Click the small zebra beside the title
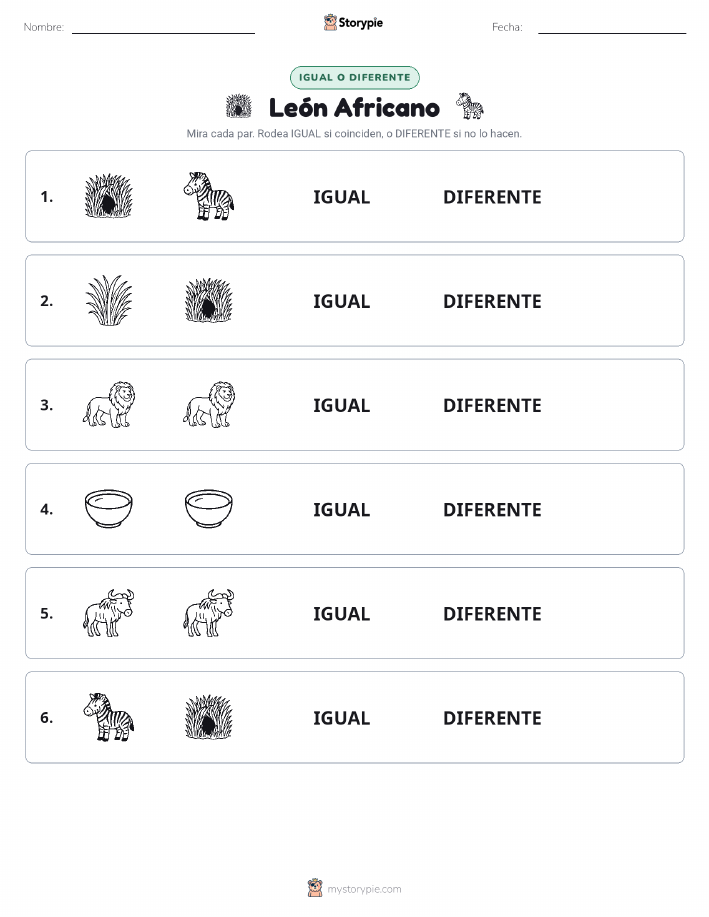The height and width of the screenshot is (917, 709). pos(470,106)
